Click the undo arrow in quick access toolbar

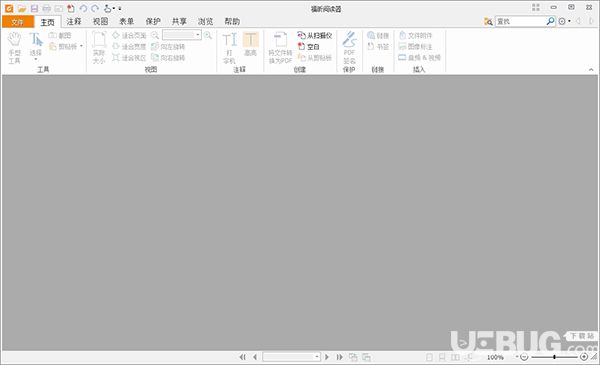[83, 8]
